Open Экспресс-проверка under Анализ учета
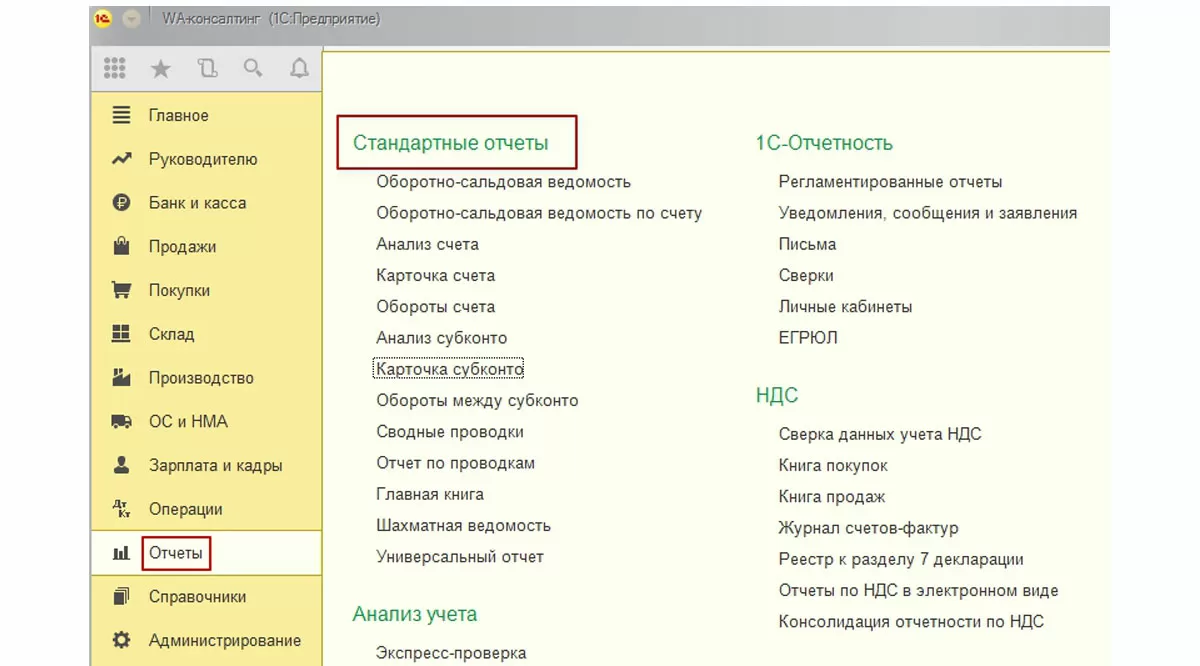Viewport: 1200px width, 666px height. coord(451,653)
